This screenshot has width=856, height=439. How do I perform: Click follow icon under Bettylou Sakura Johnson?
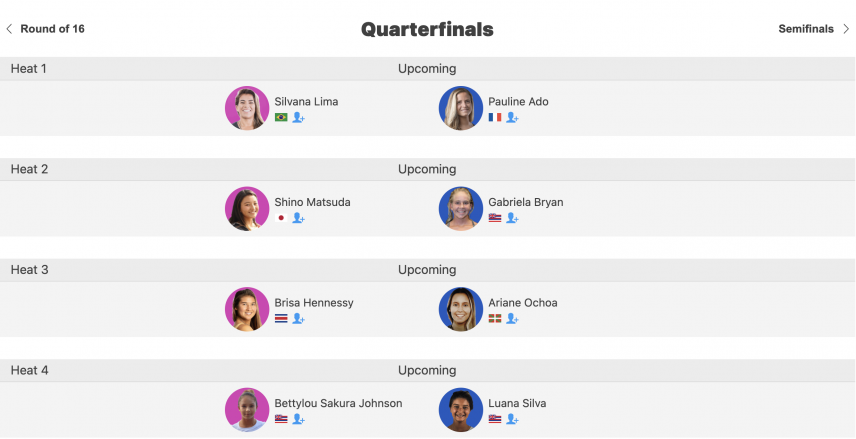pos(298,419)
